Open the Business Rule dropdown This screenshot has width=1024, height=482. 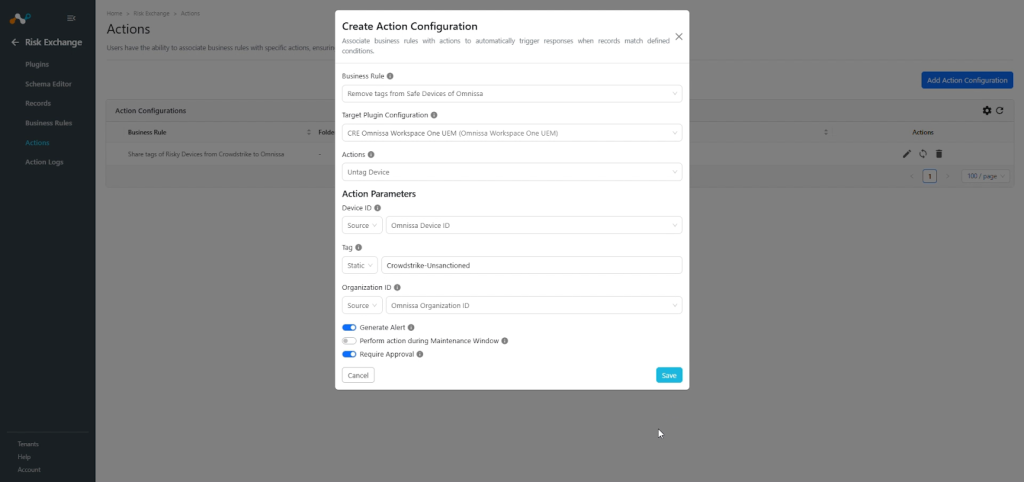coord(512,93)
